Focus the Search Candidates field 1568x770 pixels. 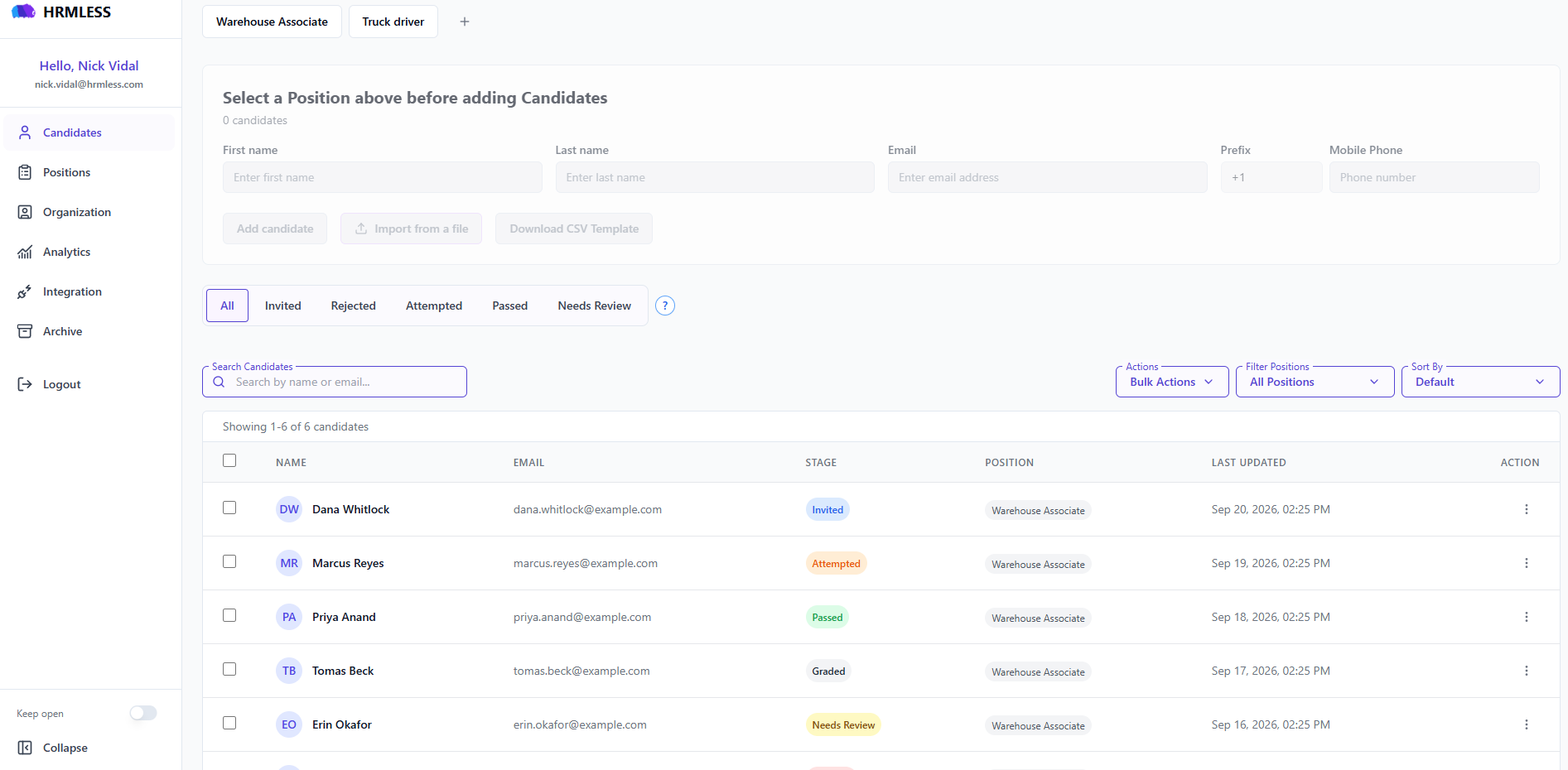335,382
